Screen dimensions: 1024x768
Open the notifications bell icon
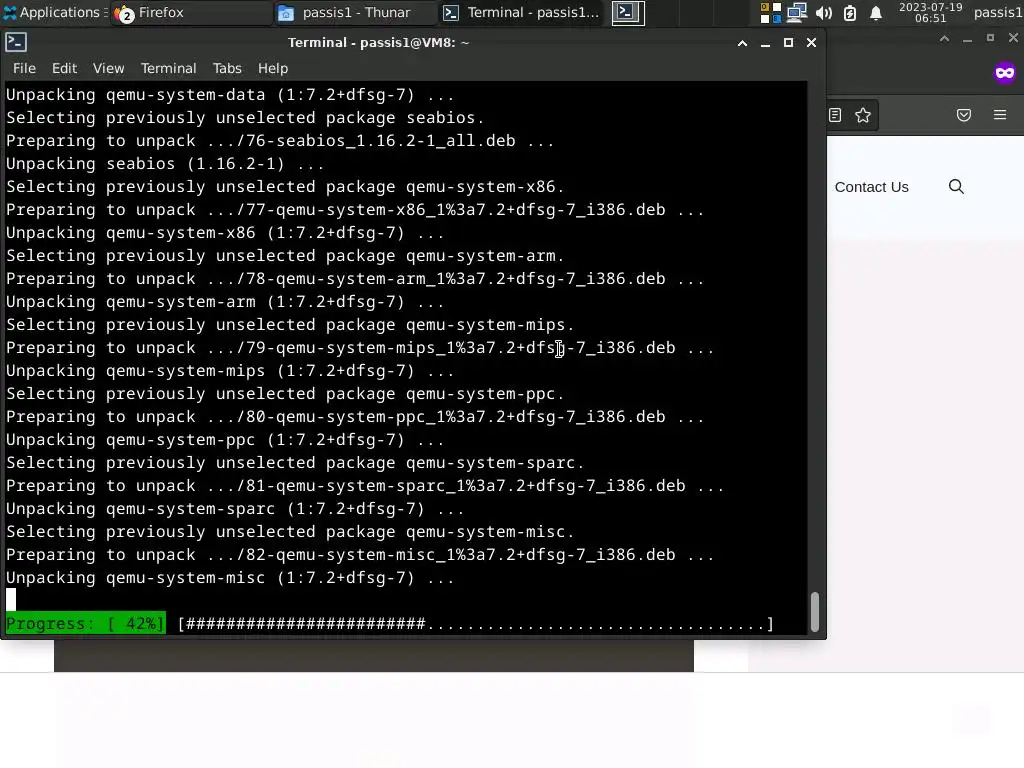[x=876, y=12]
